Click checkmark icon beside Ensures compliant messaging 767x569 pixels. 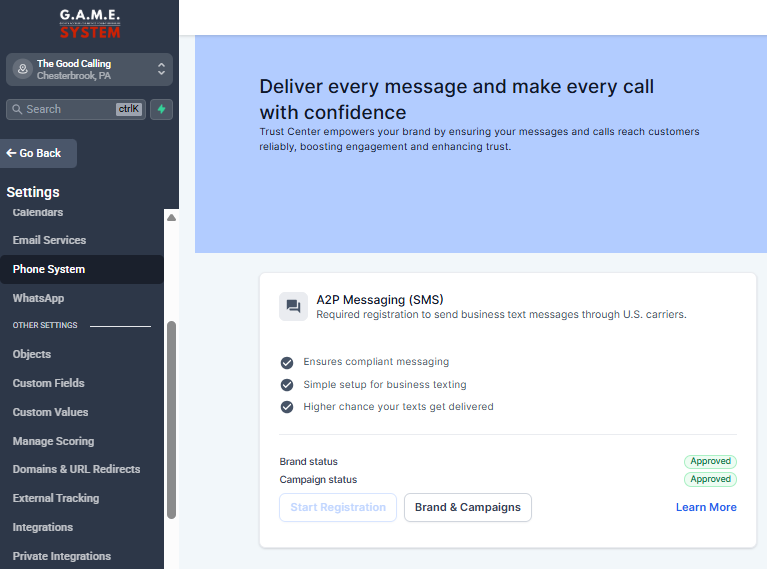(x=287, y=363)
